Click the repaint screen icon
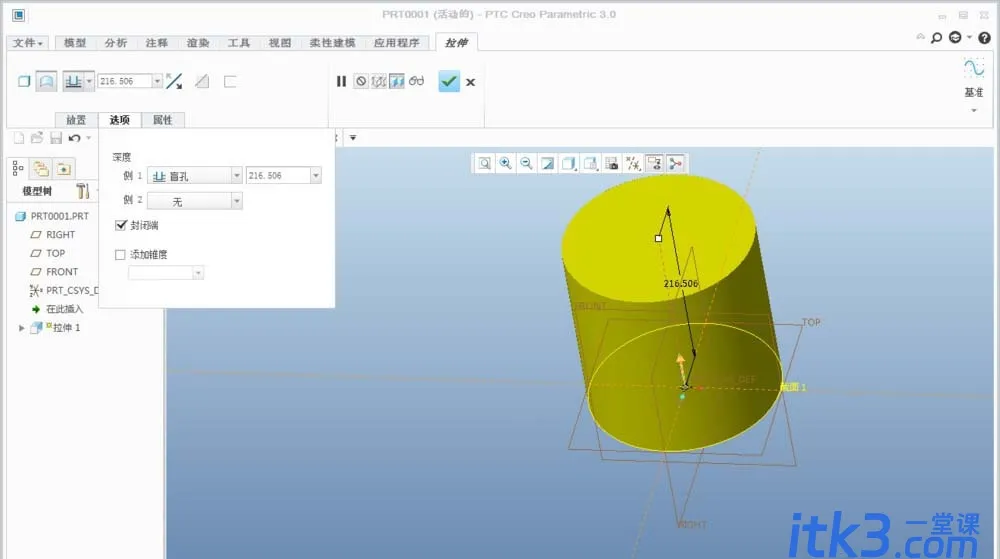Image resolution: width=1000 pixels, height=559 pixels. click(x=547, y=164)
